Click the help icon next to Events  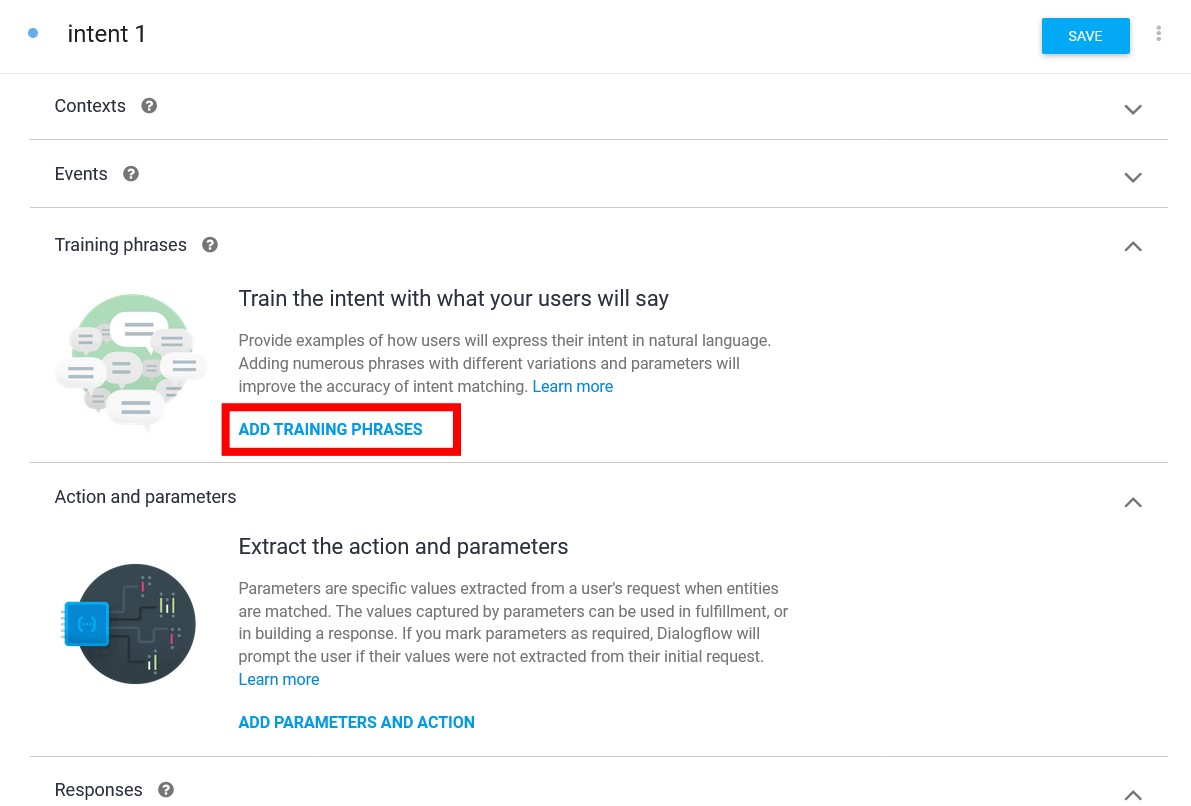click(131, 174)
